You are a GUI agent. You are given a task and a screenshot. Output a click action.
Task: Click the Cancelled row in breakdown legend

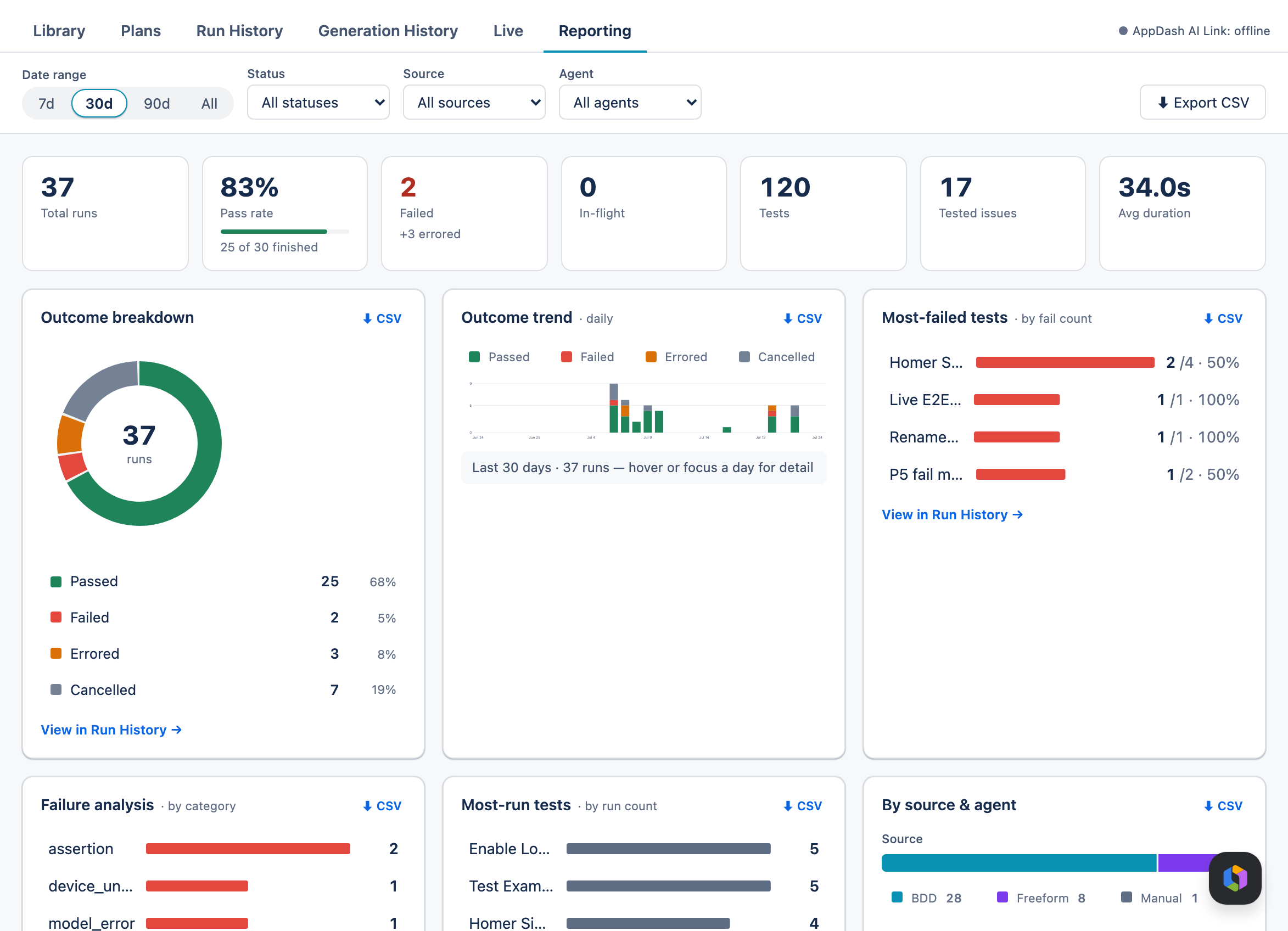(223, 689)
